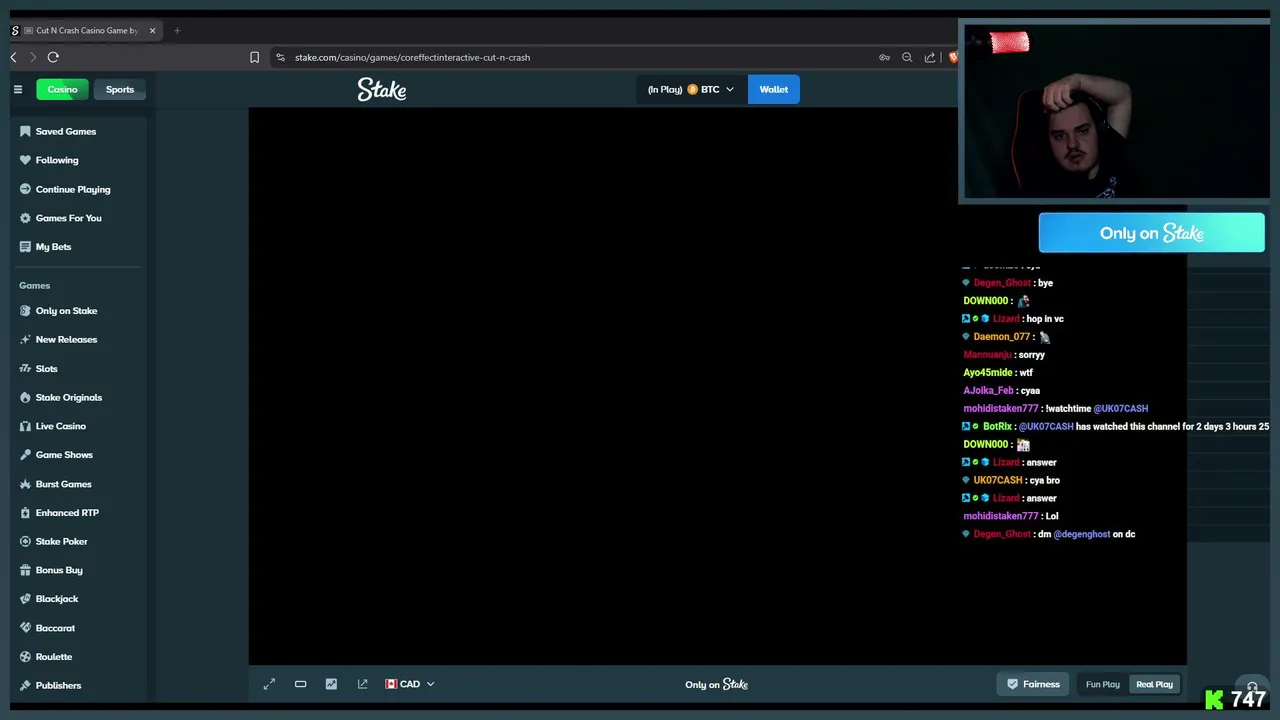Click the streamer webcam overlay
This screenshot has width=1280, height=720.
tap(1115, 111)
